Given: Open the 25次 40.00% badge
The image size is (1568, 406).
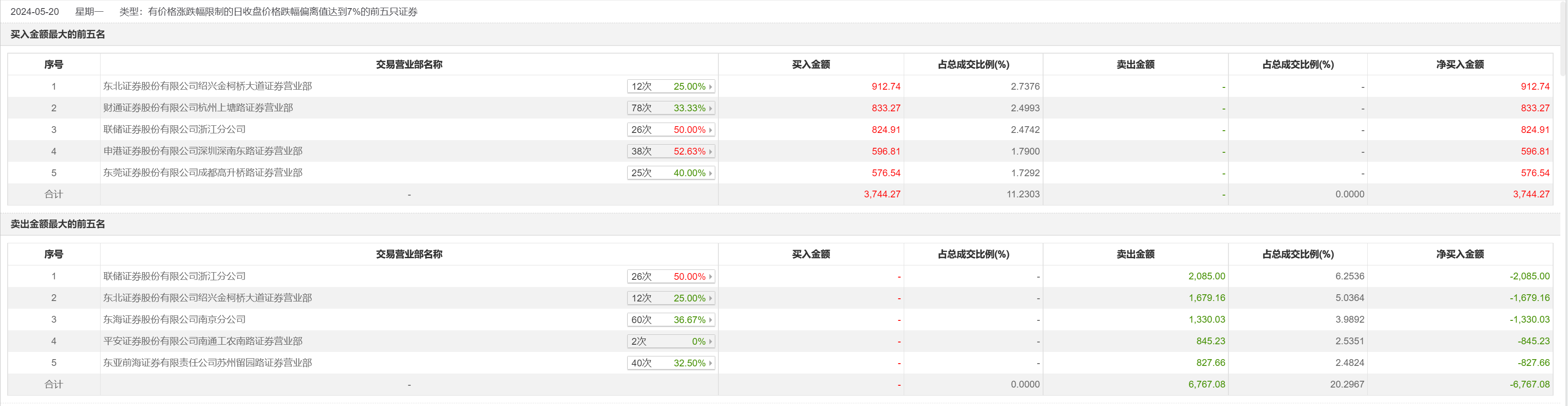Looking at the screenshot, I should pyautogui.click(x=670, y=173).
